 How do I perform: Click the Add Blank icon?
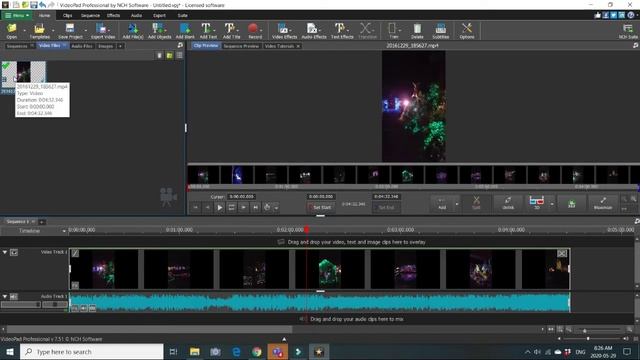[x=185, y=31]
